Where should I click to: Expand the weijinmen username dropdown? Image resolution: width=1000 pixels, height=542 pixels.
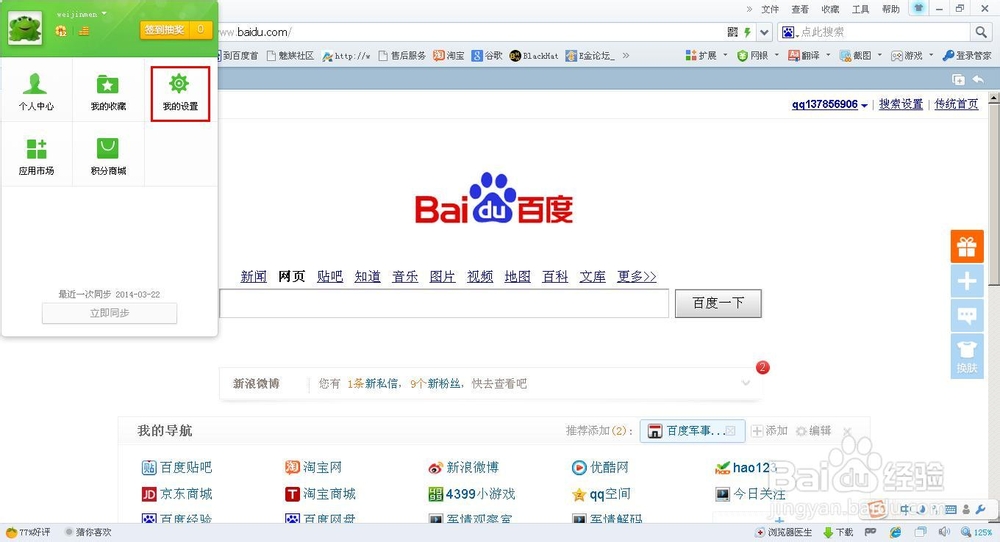pyautogui.click(x=104, y=13)
